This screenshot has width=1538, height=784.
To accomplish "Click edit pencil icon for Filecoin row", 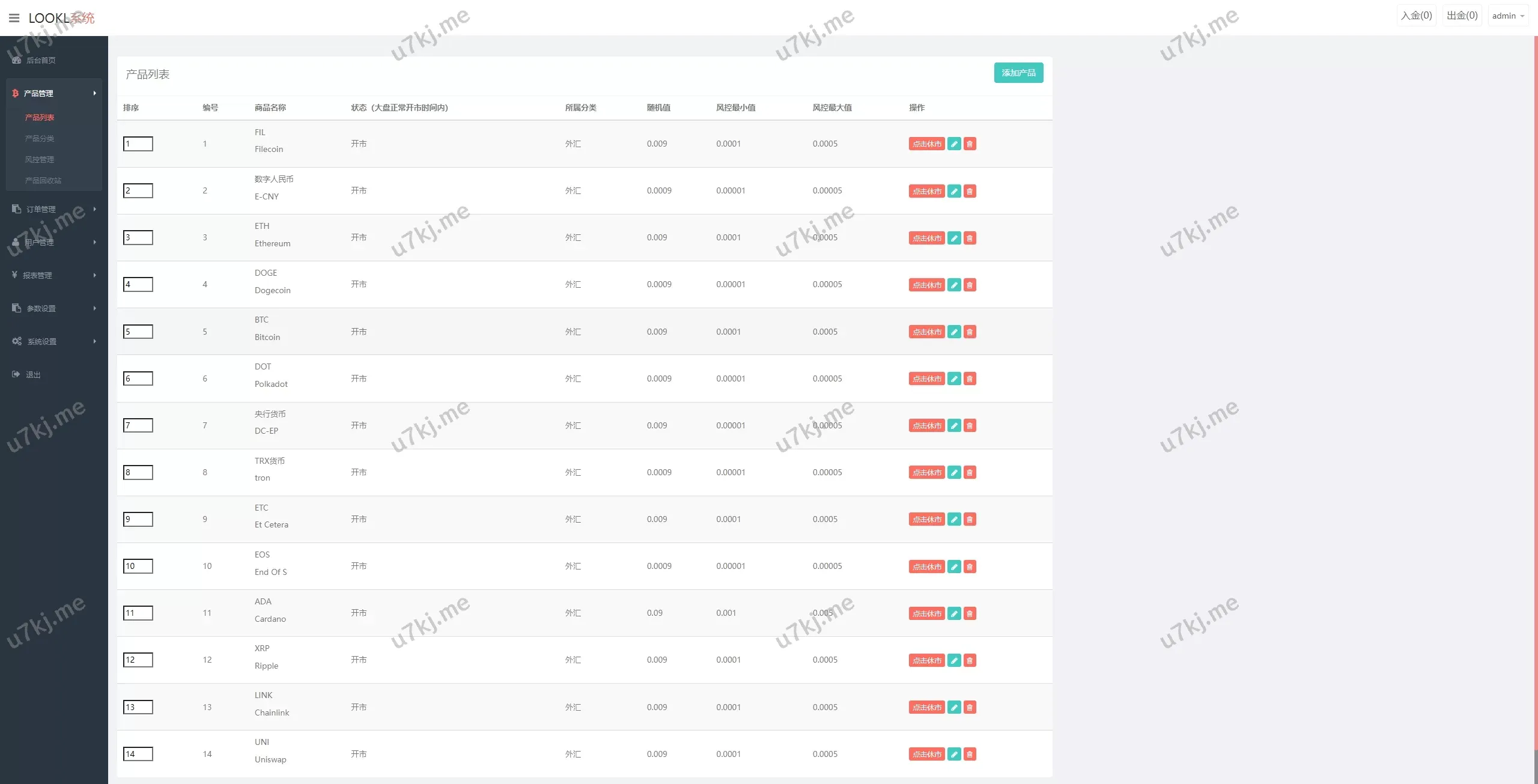I will pyautogui.click(x=954, y=144).
